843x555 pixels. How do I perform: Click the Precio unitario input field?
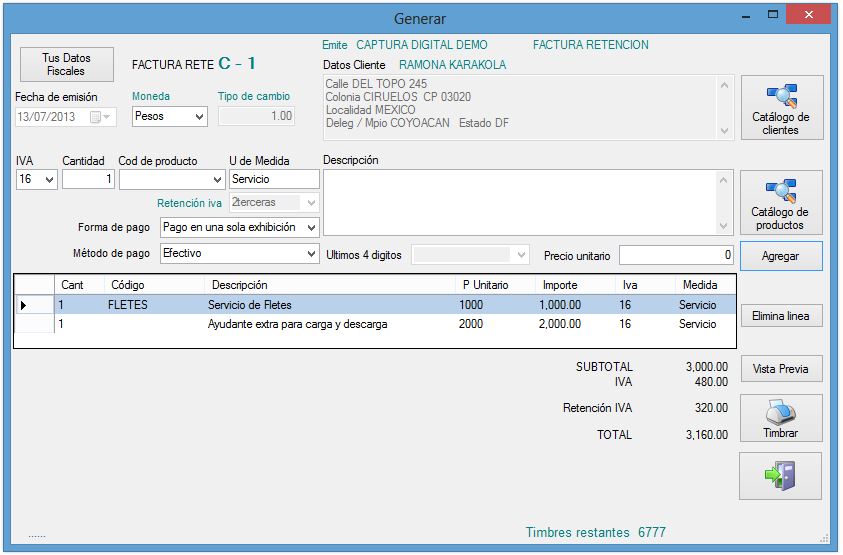pos(676,255)
